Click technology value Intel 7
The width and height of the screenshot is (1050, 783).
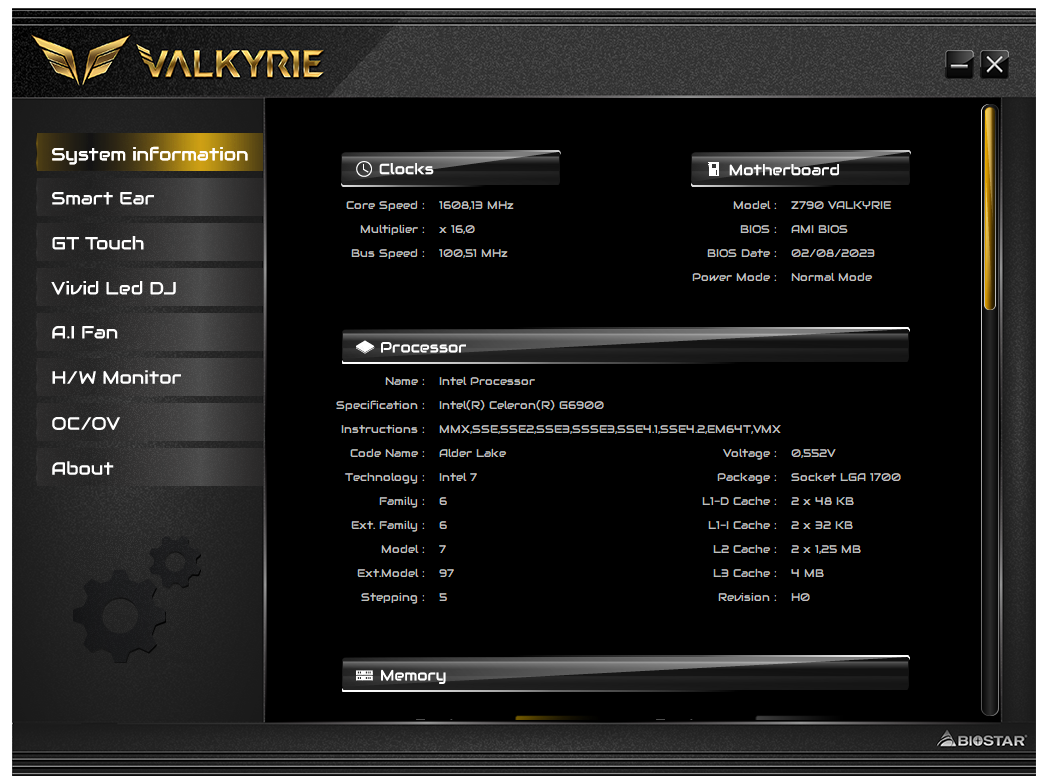pyautogui.click(x=458, y=478)
